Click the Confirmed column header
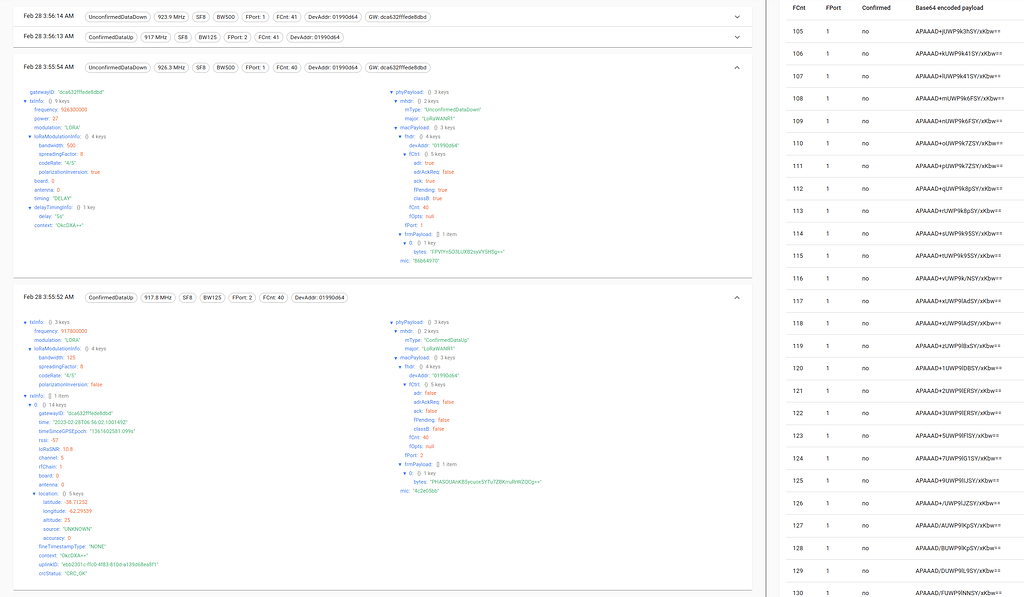The image size is (1024, 597). (875, 8)
